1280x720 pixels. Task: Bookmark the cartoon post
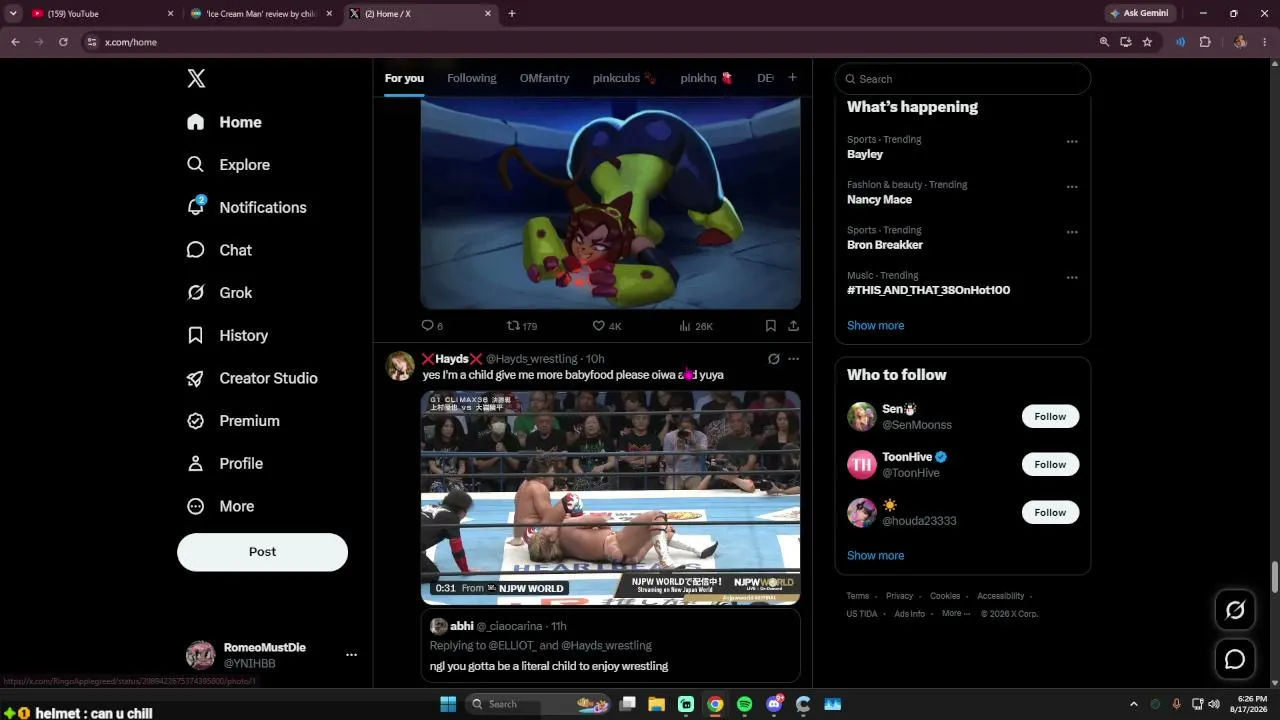(x=770, y=326)
